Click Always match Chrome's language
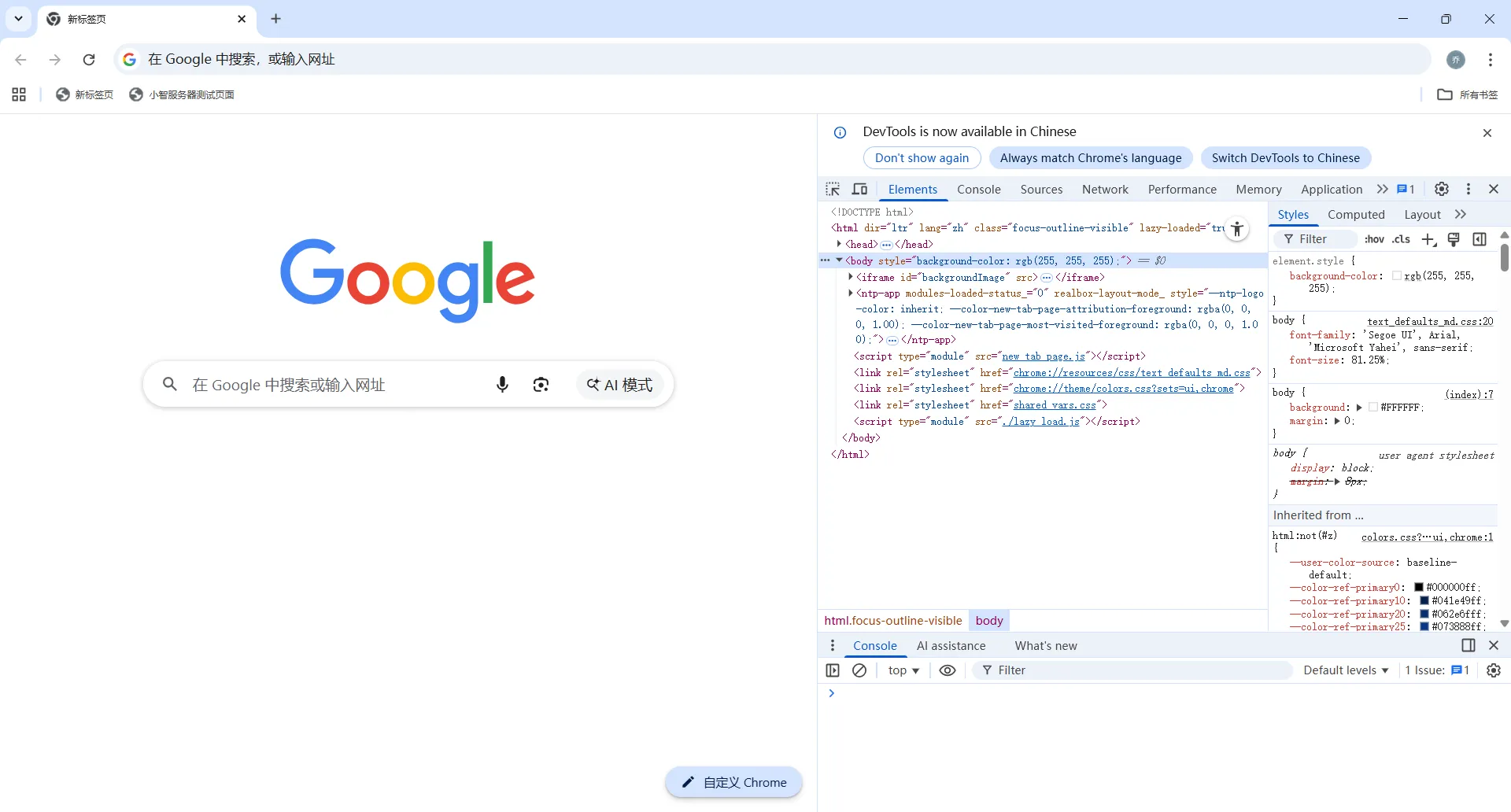The width and height of the screenshot is (1511, 812). tap(1091, 157)
